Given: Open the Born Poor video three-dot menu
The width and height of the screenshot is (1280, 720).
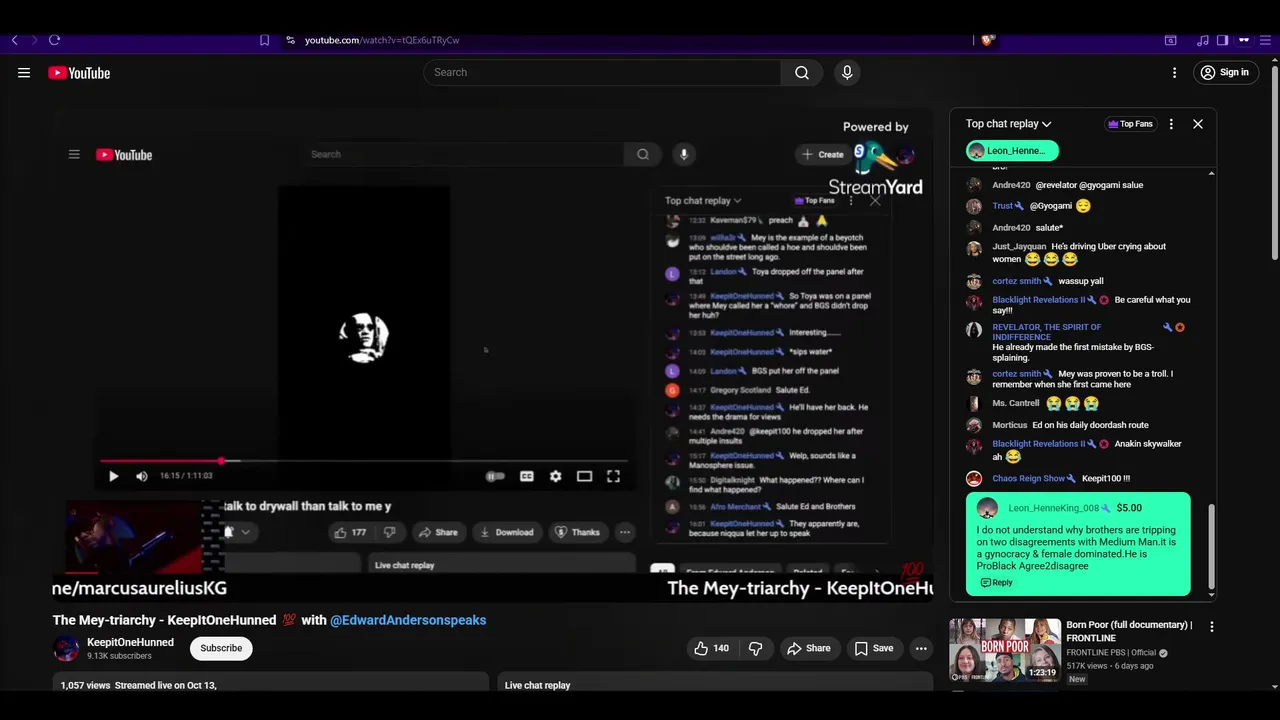Looking at the screenshot, I should pos(1211,627).
